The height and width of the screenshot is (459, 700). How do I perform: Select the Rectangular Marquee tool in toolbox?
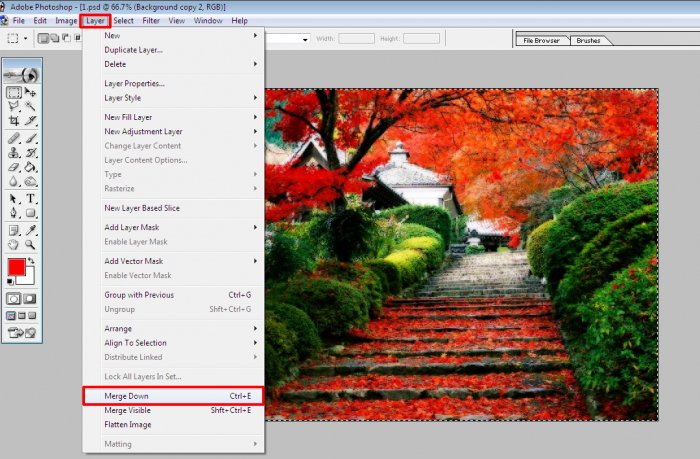tap(13, 92)
